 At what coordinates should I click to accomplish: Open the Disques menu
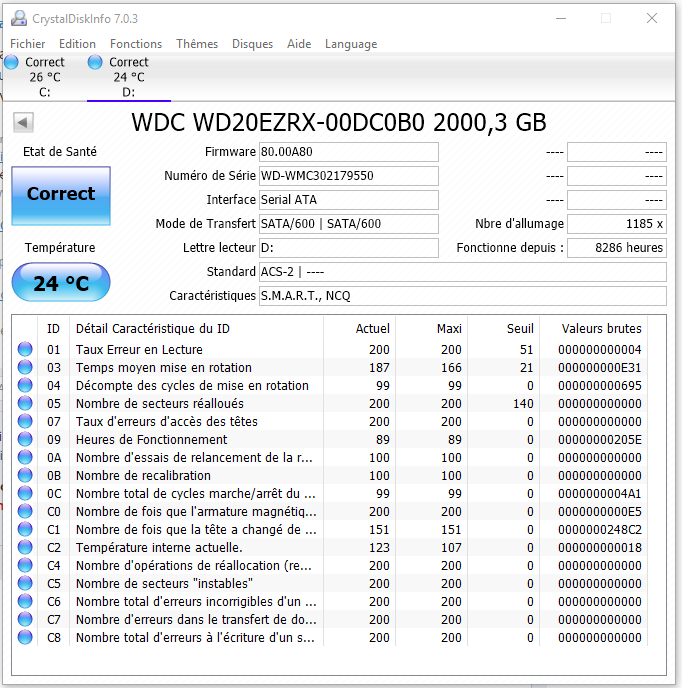pyautogui.click(x=252, y=44)
